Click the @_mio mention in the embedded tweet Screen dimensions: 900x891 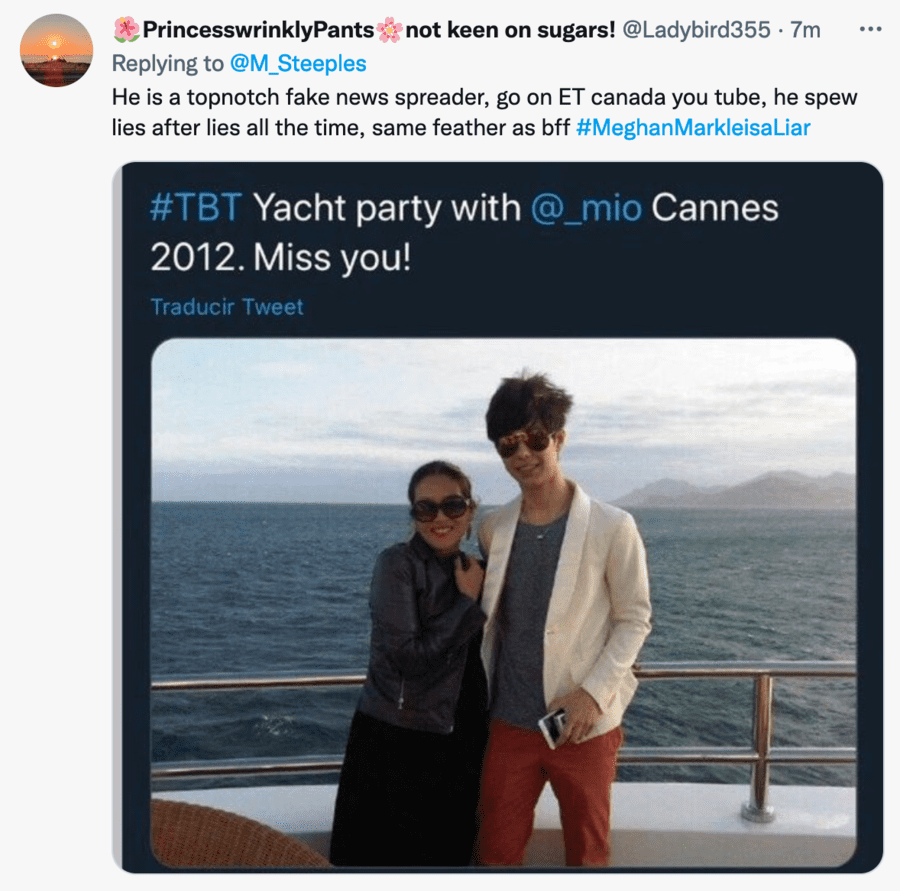click(585, 209)
